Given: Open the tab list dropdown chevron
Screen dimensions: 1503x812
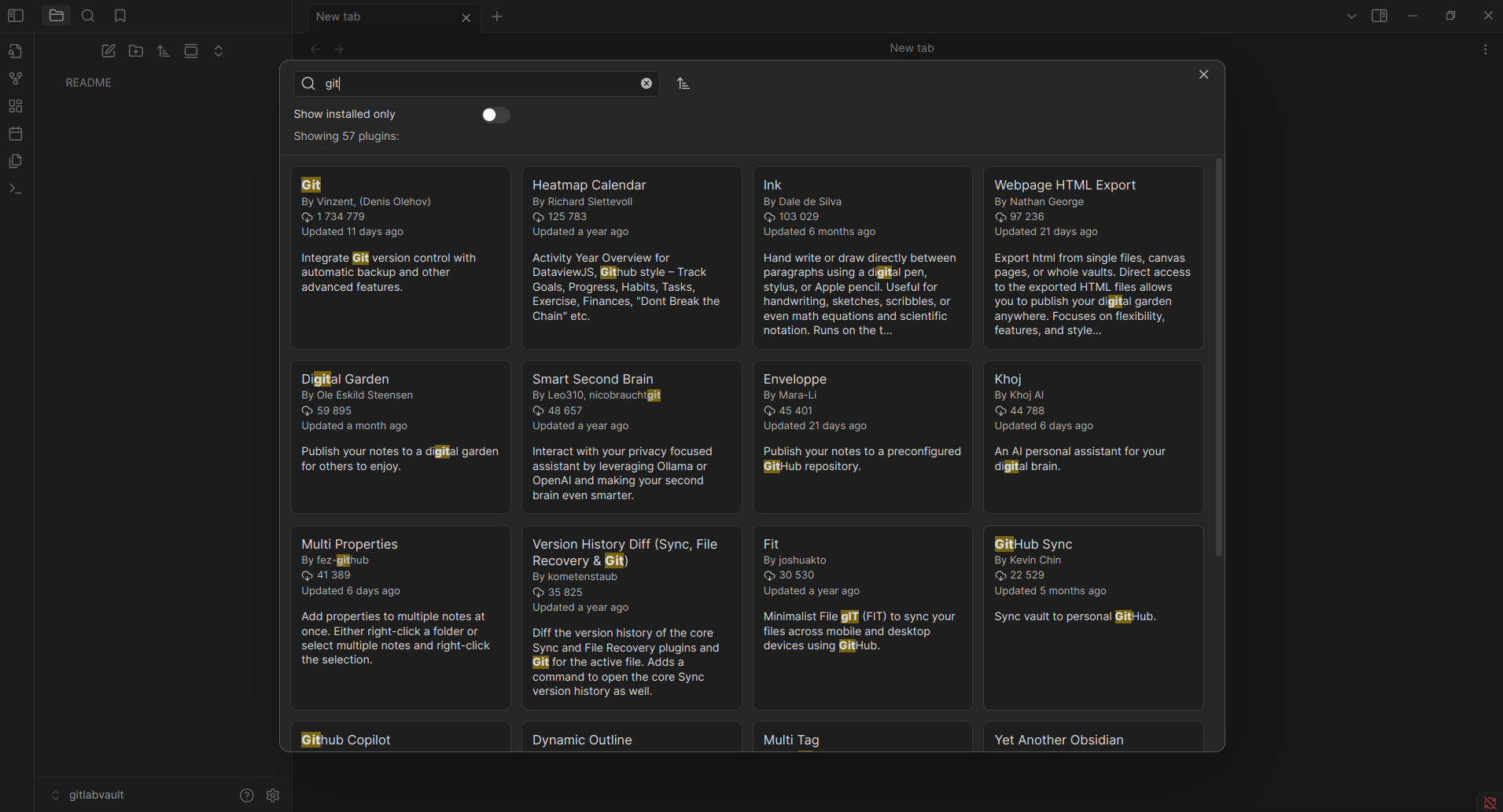Looking at the screenshot, I should click(x=1352, y=16).
